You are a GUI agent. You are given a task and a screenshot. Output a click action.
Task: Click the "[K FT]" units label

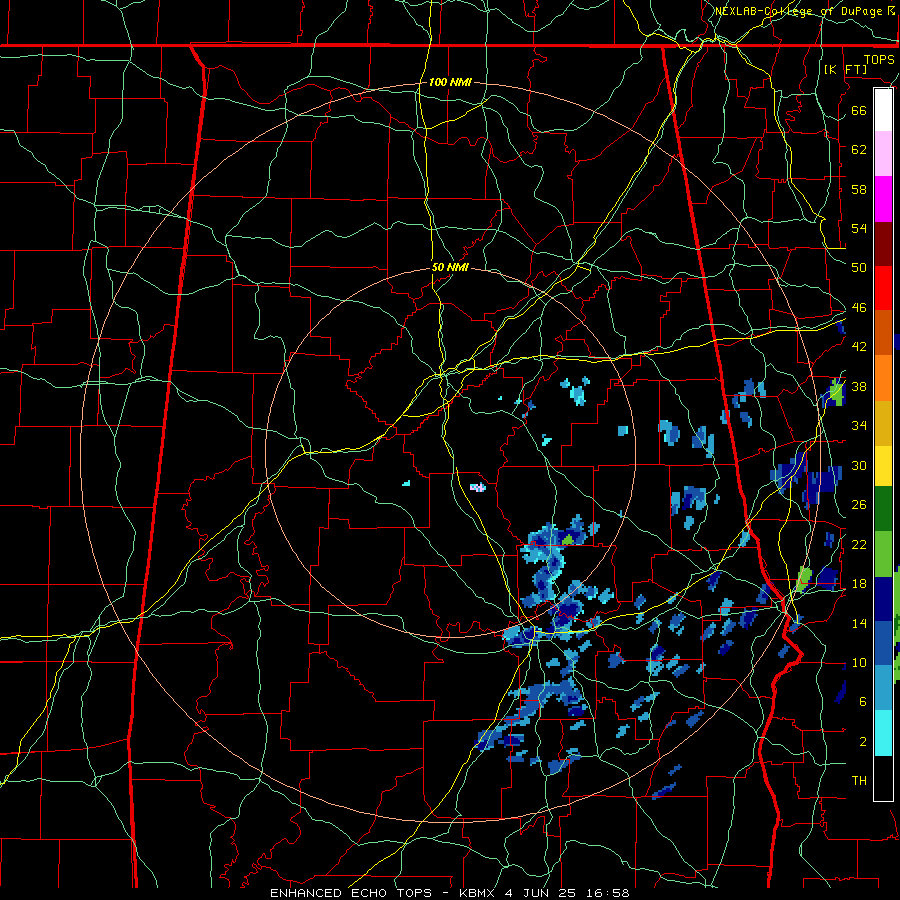coord(845,69)
